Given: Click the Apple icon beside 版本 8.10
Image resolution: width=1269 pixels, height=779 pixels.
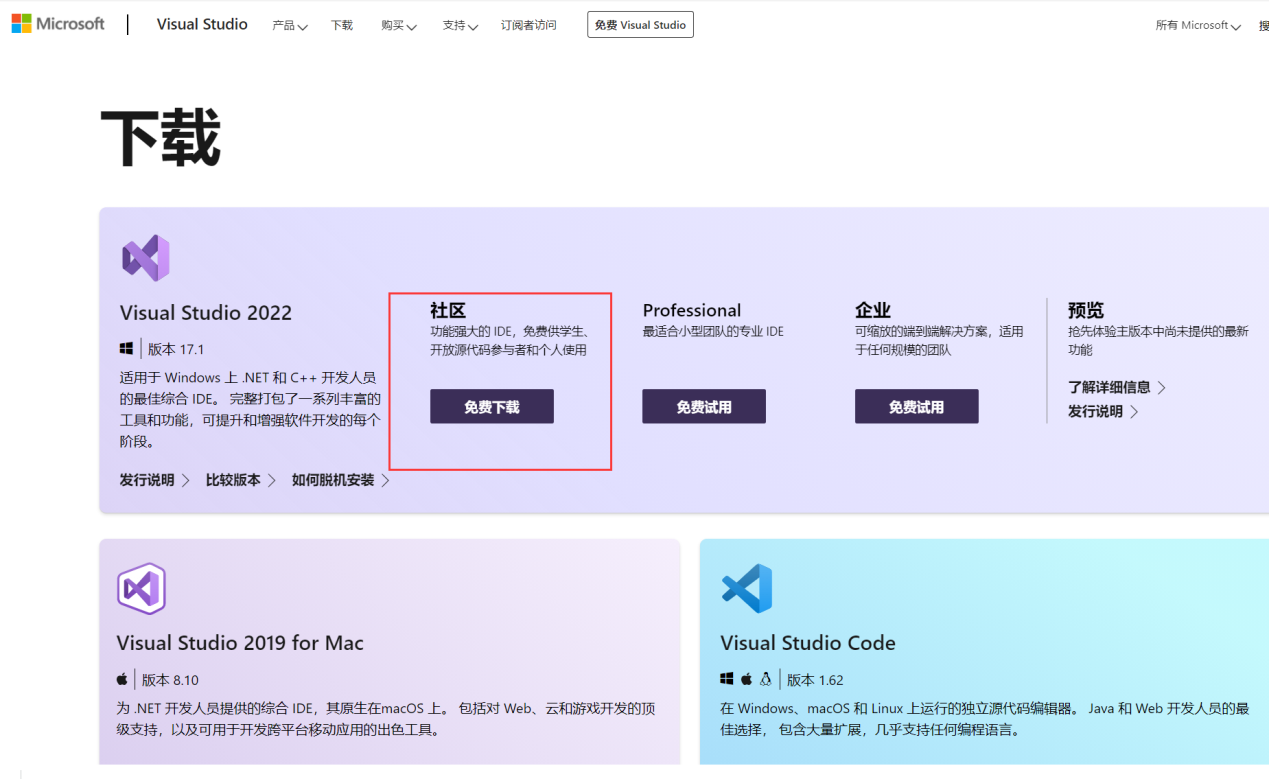Looking at the screenshot, I should [x=122, y=679].
